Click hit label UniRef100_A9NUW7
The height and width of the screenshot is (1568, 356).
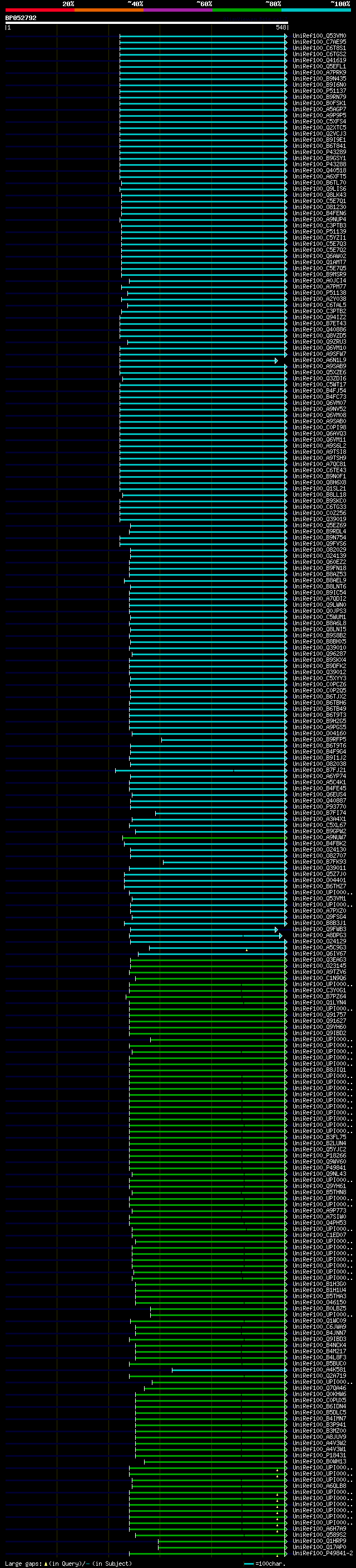point(319,838)
